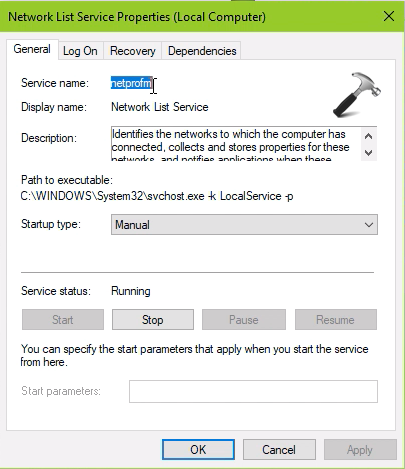The height and width of the screenshot is (469, 405).
Task: Click the Startup type dropdown arrow
Action: (369, 225)
